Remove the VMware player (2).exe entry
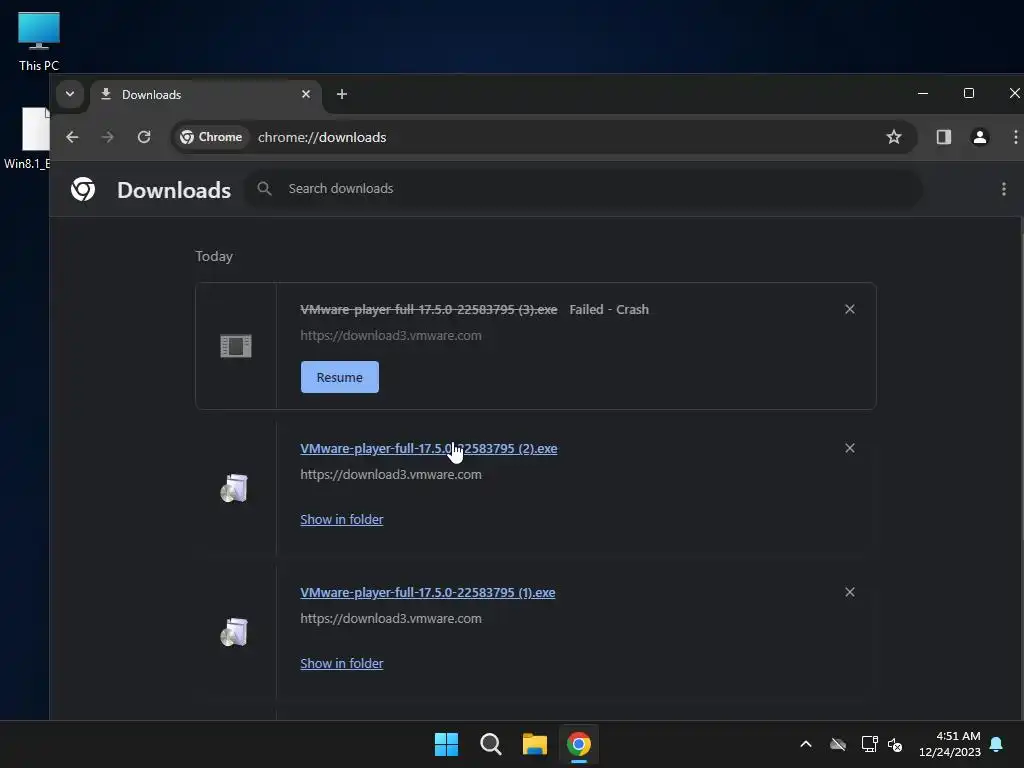Image resolution: width=1024 pixels, height=768 pixels. click(x=850, y=448)
